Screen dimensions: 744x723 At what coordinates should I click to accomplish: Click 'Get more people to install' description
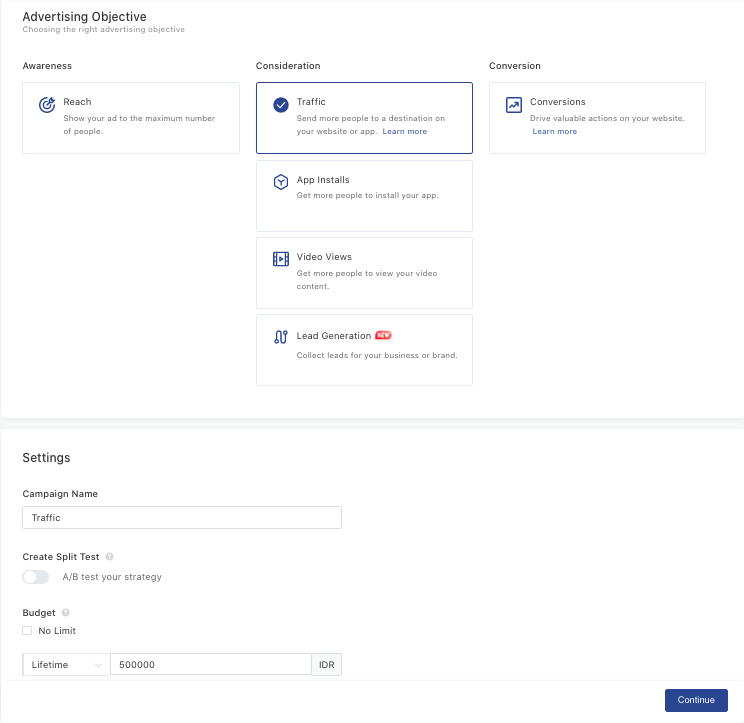click(x=367, y=195)
